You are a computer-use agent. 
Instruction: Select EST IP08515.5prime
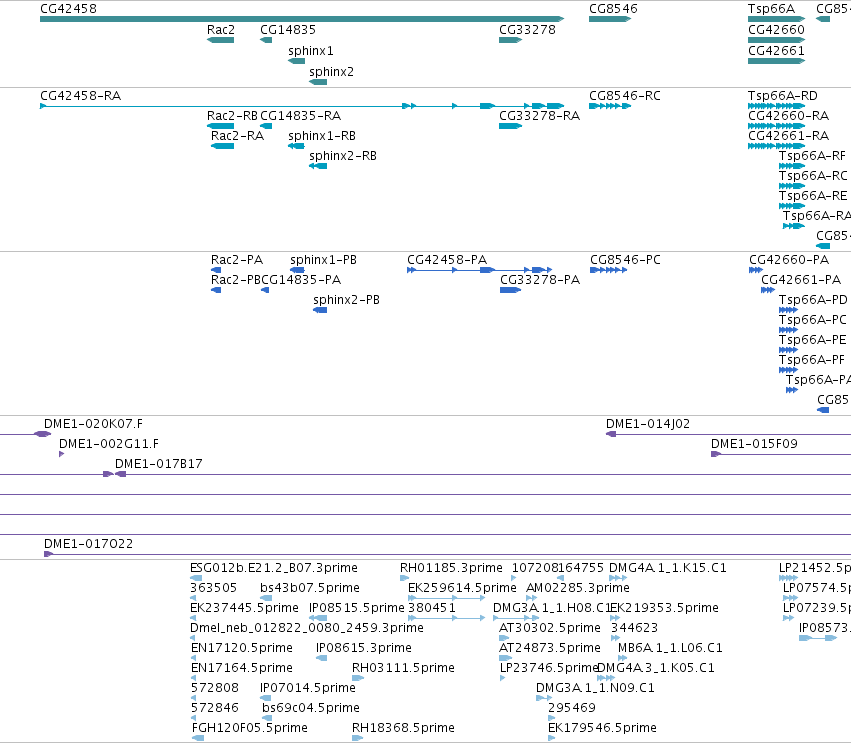click(x=318, y=618)
